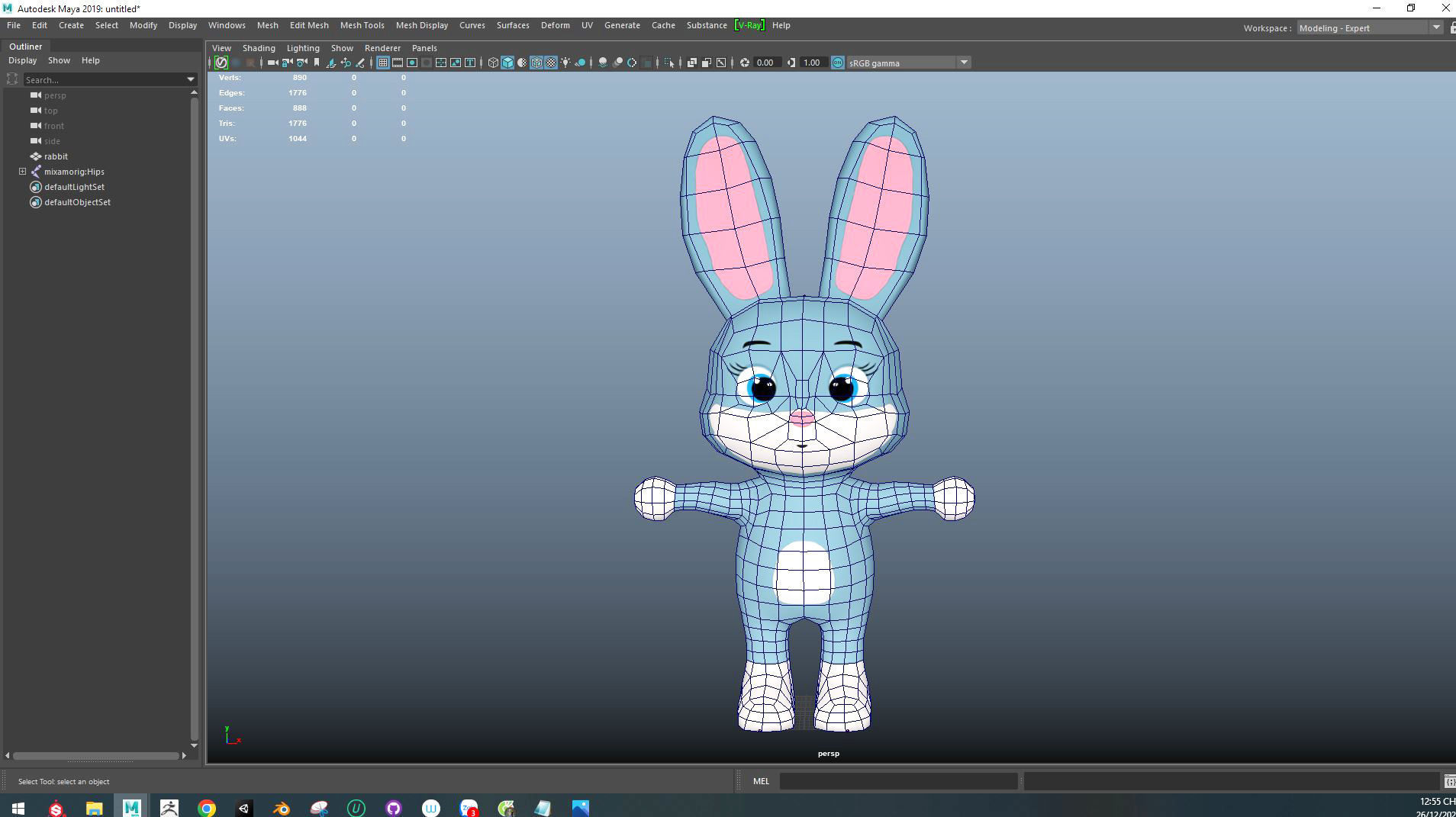Open the Outliner search filter dropdown arrow
Screen dimensions: 1456x817
coord(191,79)
